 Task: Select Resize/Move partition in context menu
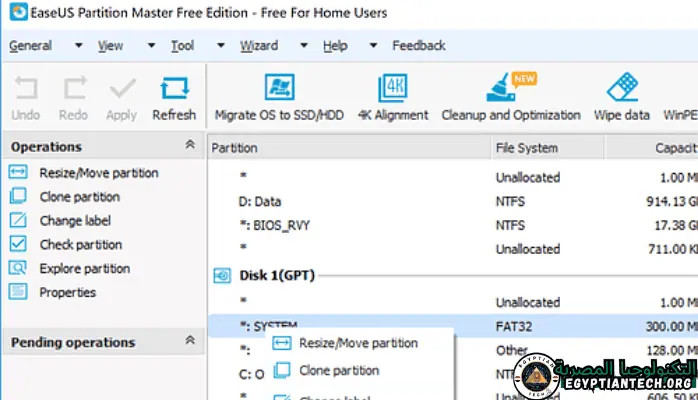358,343
